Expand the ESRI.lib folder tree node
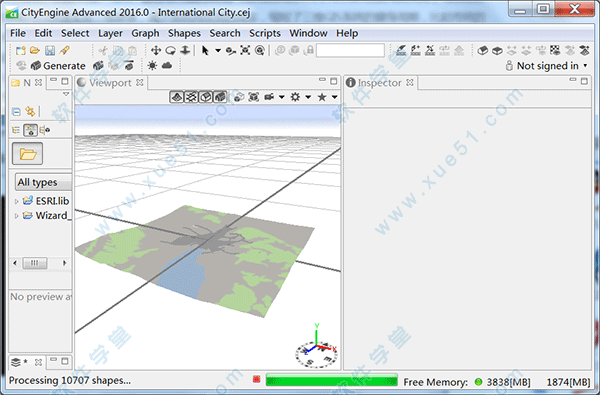600x395 pixels. (16, 201)
